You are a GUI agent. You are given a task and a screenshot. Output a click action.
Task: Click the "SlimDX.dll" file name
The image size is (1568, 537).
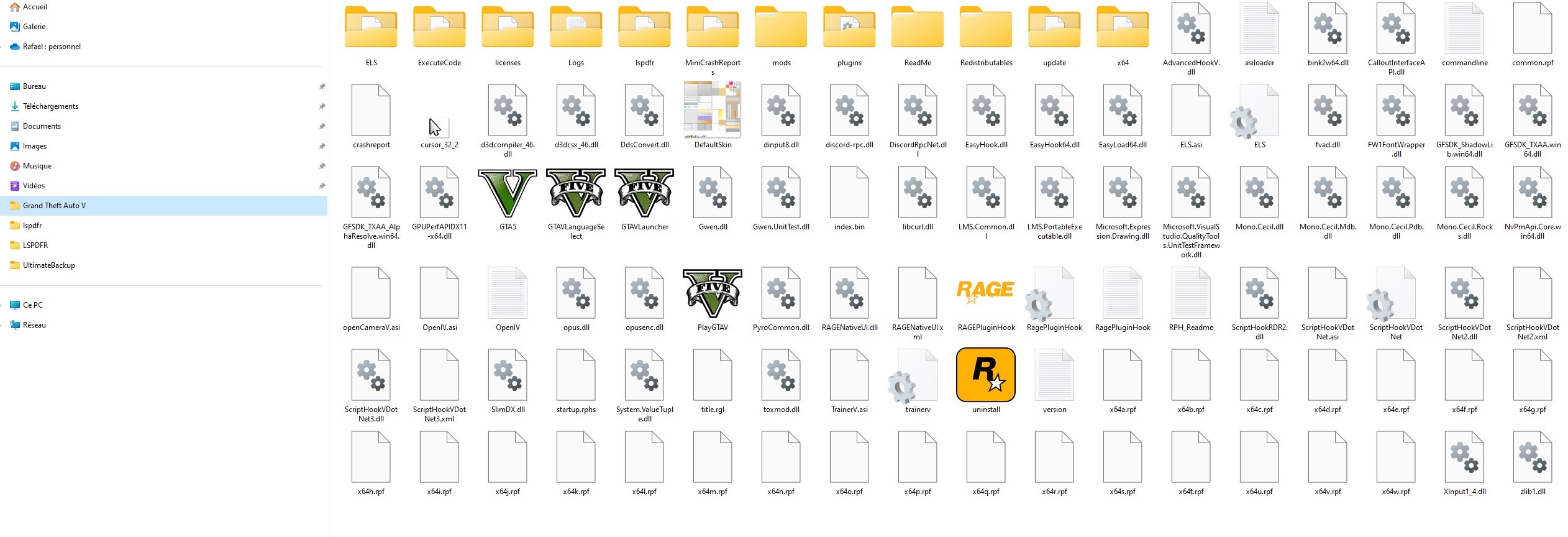pyautogui.click(x=508, y=410)
